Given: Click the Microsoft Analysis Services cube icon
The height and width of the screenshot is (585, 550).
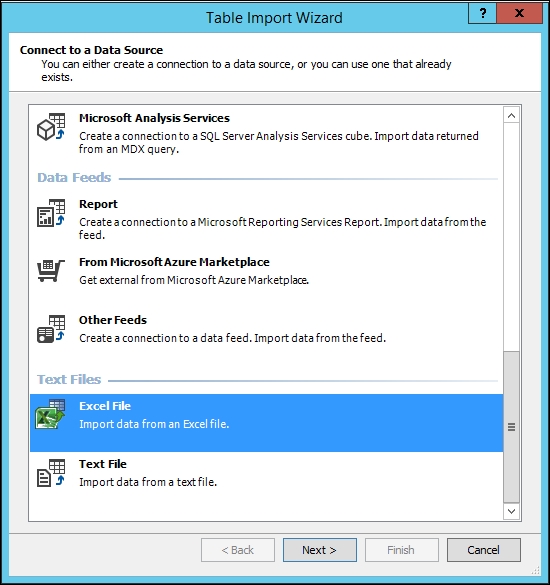Looking at the screenshot, I should coord(51,127).
